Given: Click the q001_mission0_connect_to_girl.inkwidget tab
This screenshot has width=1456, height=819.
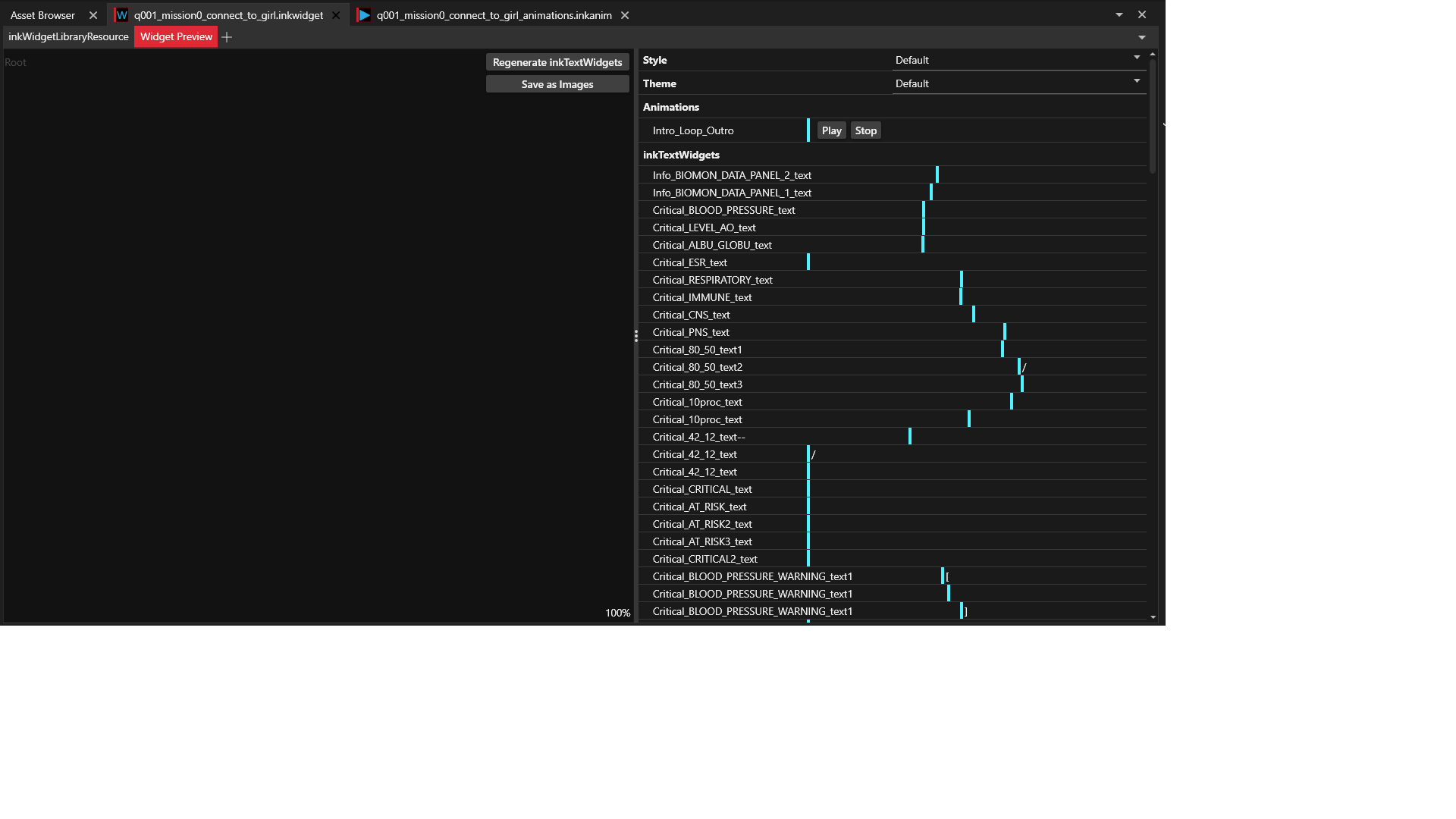Looking at the screenshot, I should [228, 14].
